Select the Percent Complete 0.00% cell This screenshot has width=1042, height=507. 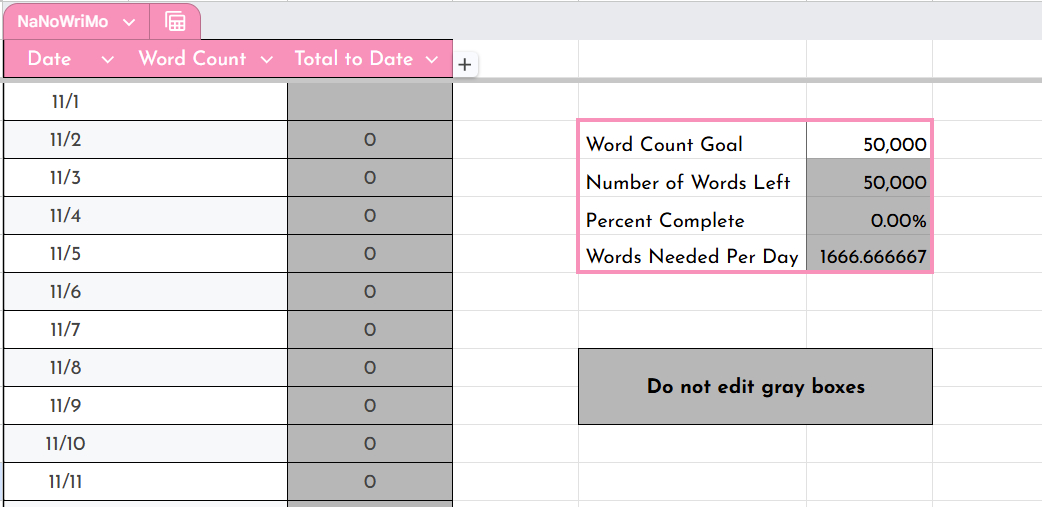click(x=868, y=220)
